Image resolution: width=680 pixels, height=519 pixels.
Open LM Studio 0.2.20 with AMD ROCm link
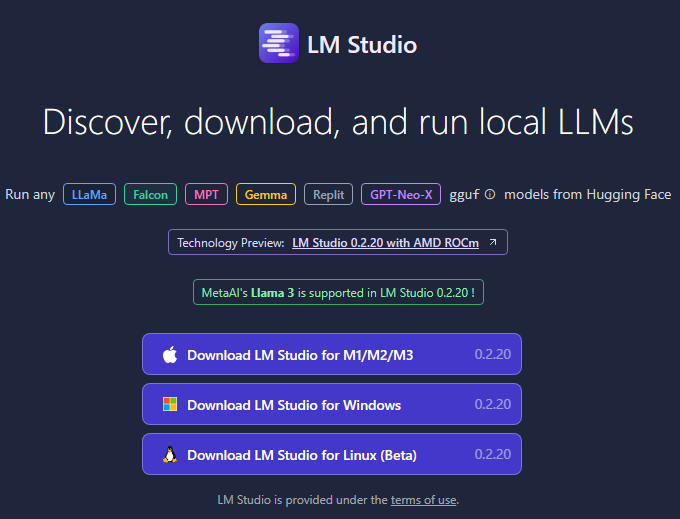click(386, 243)
